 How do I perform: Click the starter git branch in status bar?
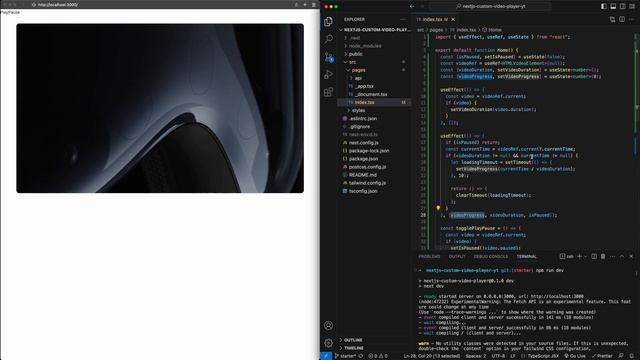tap(346, 356)
